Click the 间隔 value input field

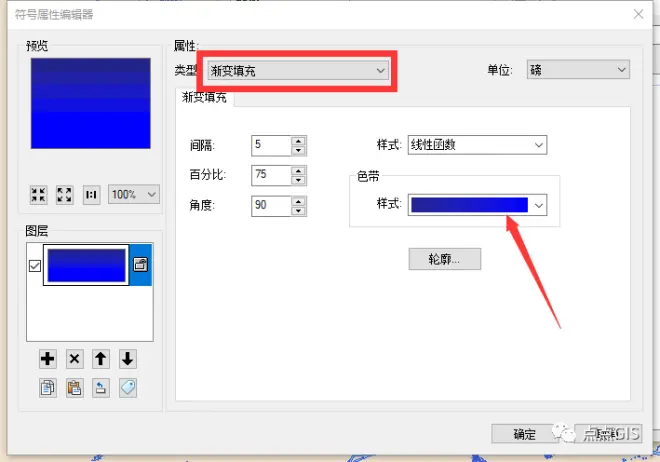tap(271, 145)
